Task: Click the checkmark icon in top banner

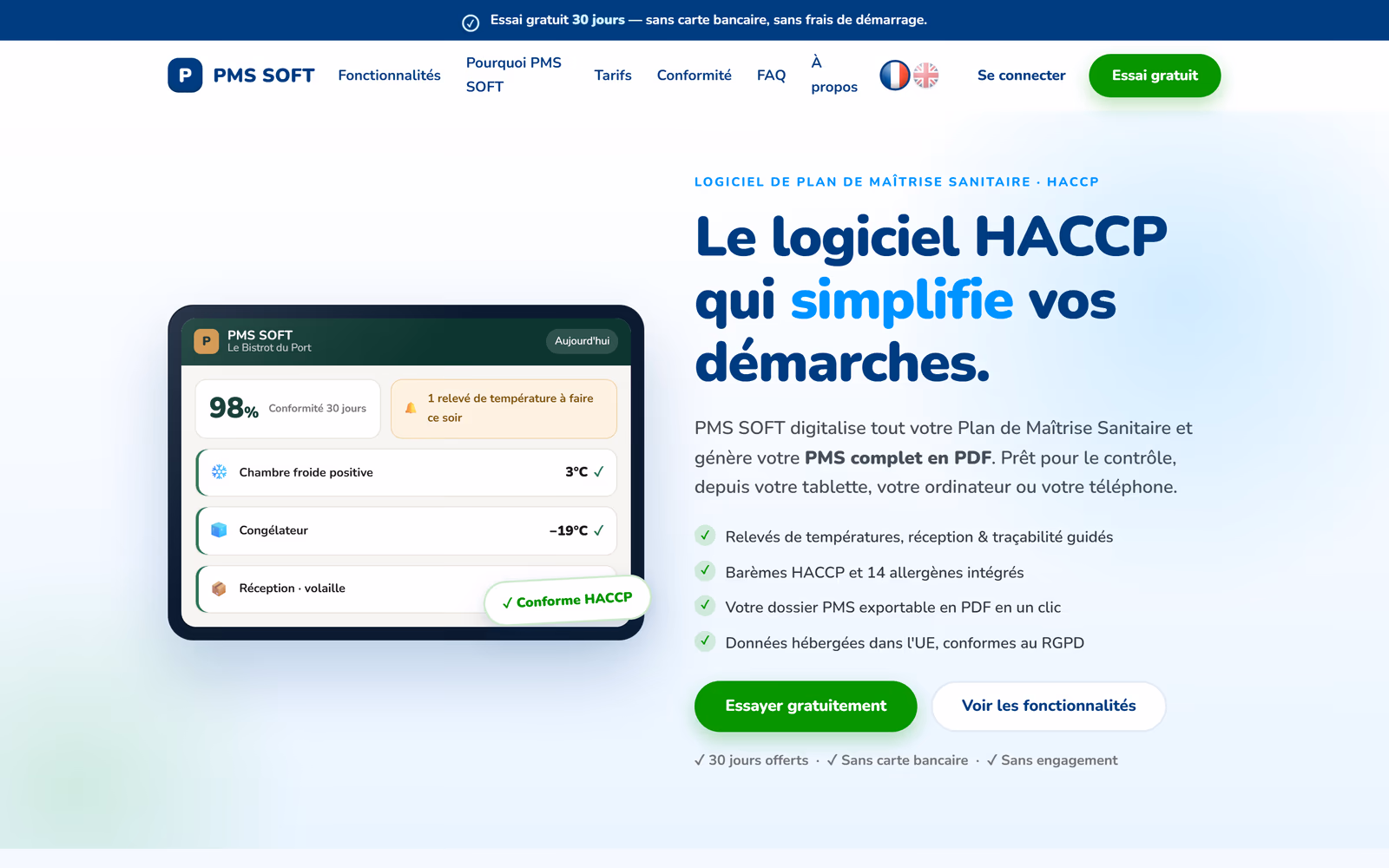Action: [471, 23]
